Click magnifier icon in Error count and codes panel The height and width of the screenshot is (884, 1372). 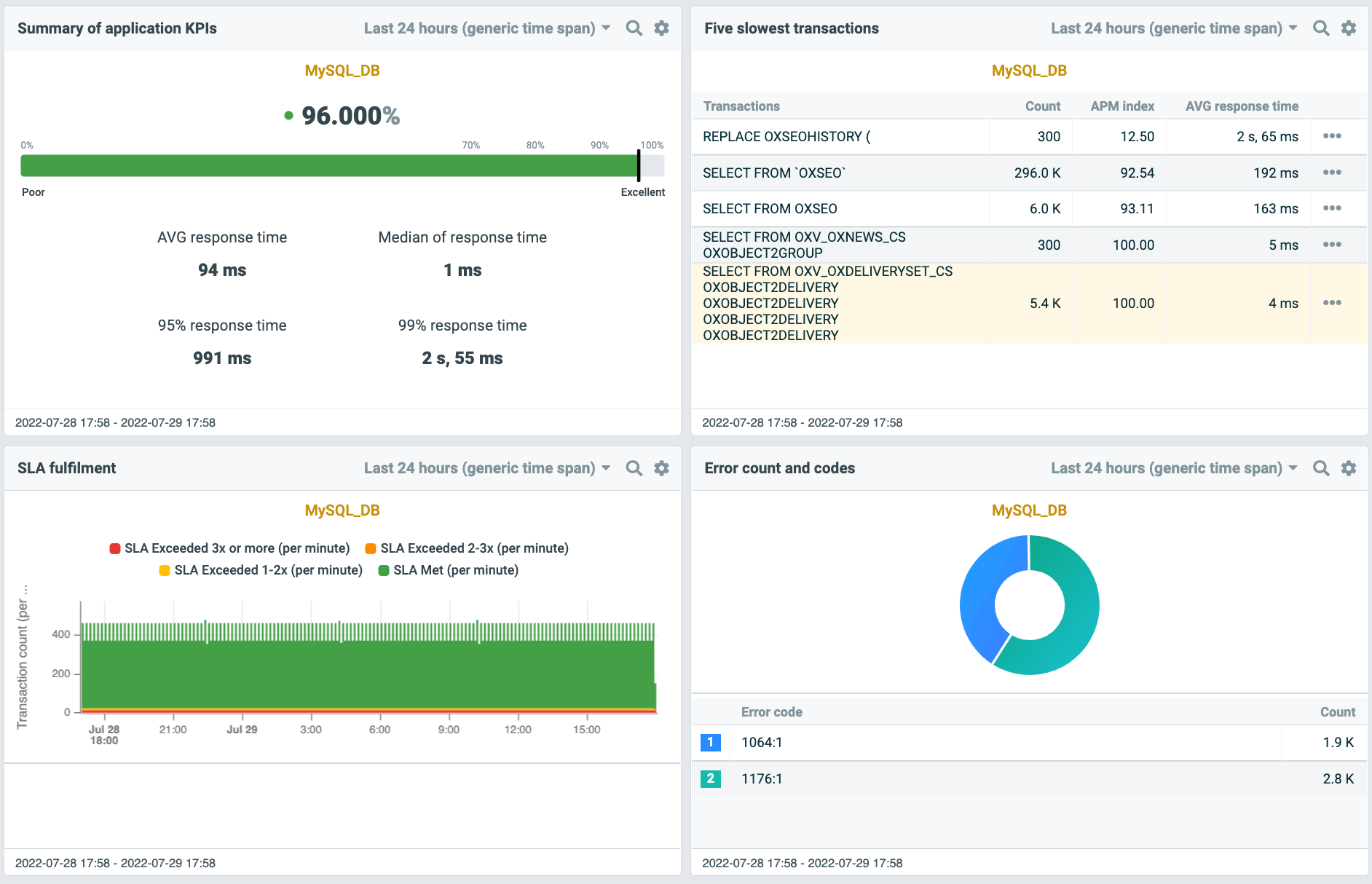[x=1320, y=468]
